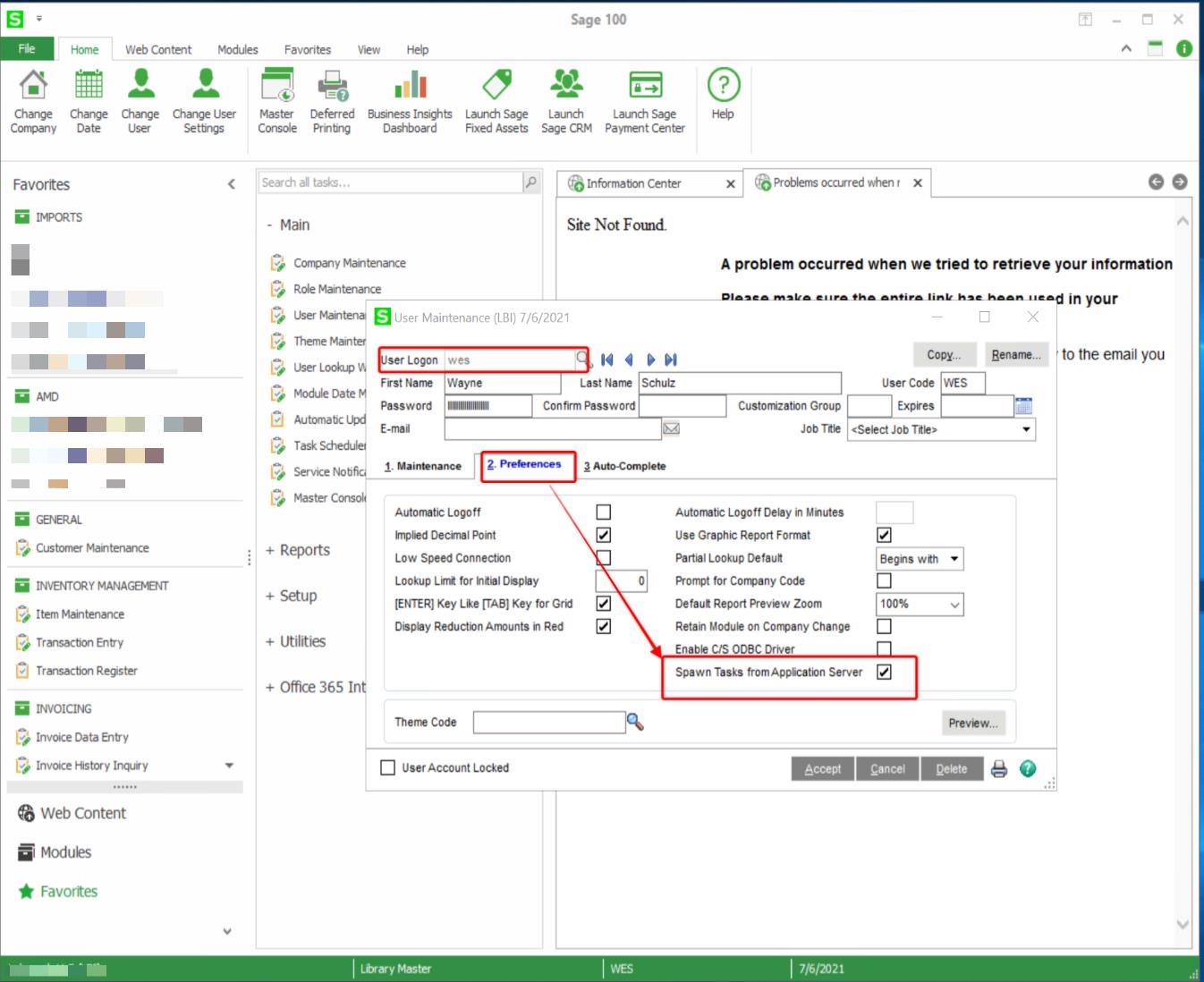Go to last user record

coord(671,360)
